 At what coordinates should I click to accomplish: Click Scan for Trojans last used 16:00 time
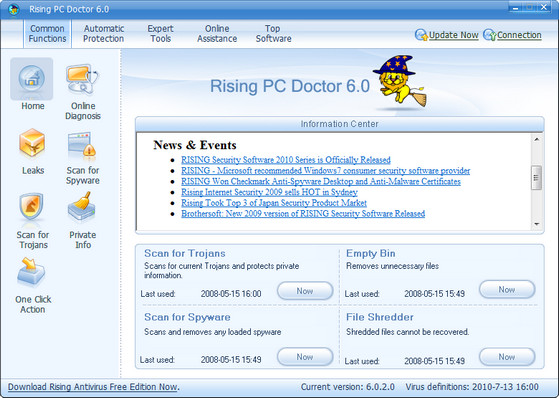231,294
